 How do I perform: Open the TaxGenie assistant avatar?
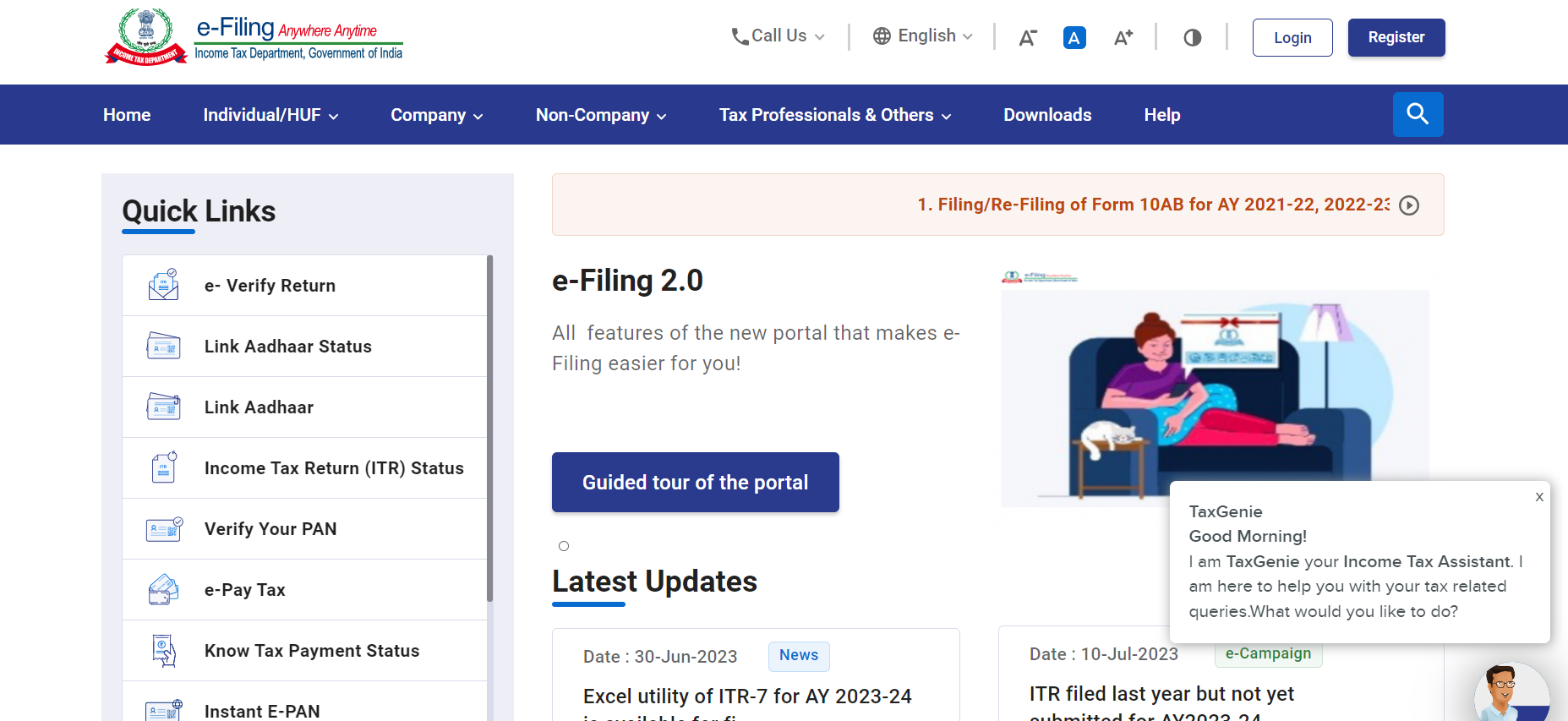[x=1512, y=693]
